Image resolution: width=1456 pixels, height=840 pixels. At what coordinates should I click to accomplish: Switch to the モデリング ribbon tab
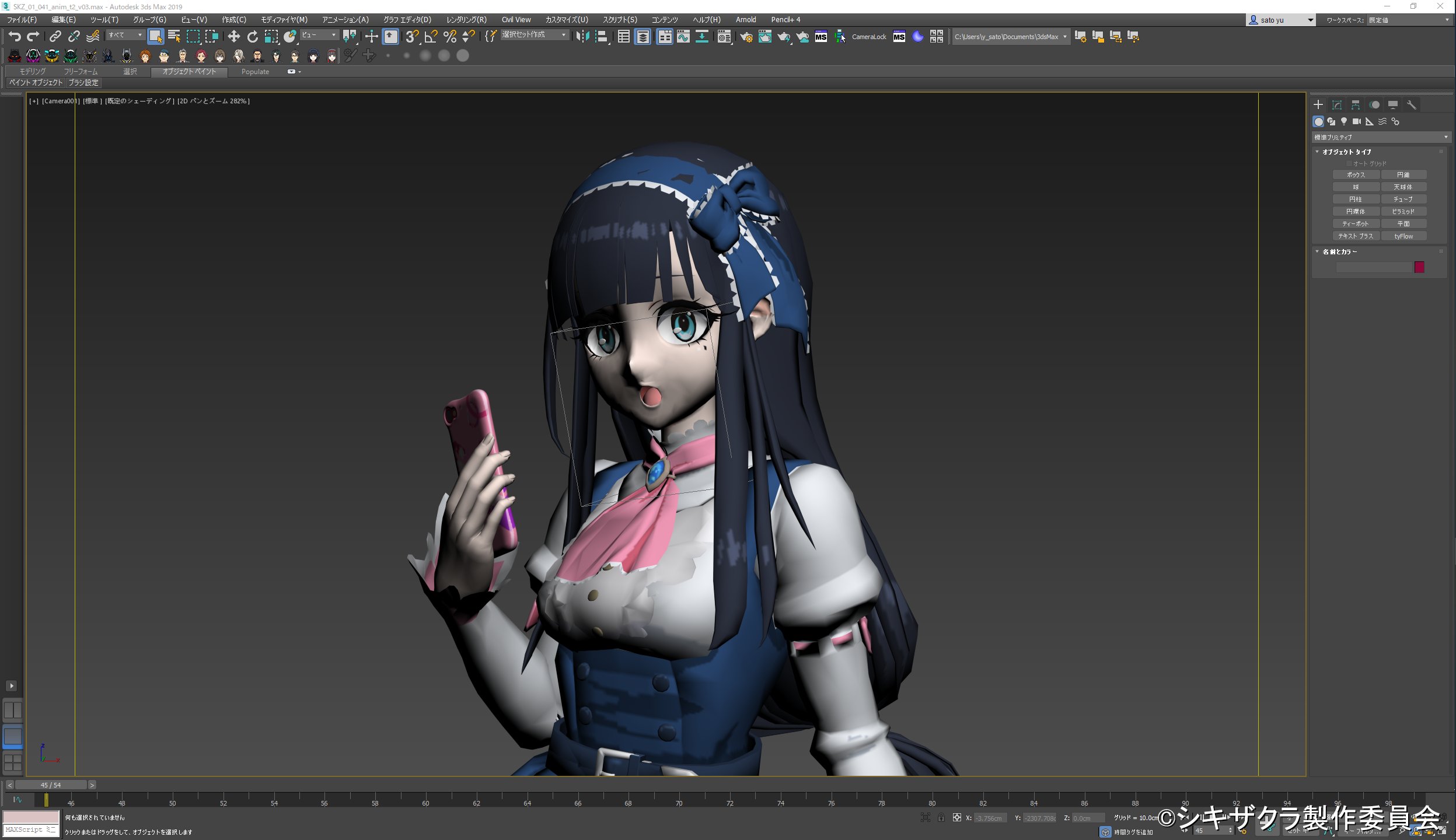click(x=33, y=72)
